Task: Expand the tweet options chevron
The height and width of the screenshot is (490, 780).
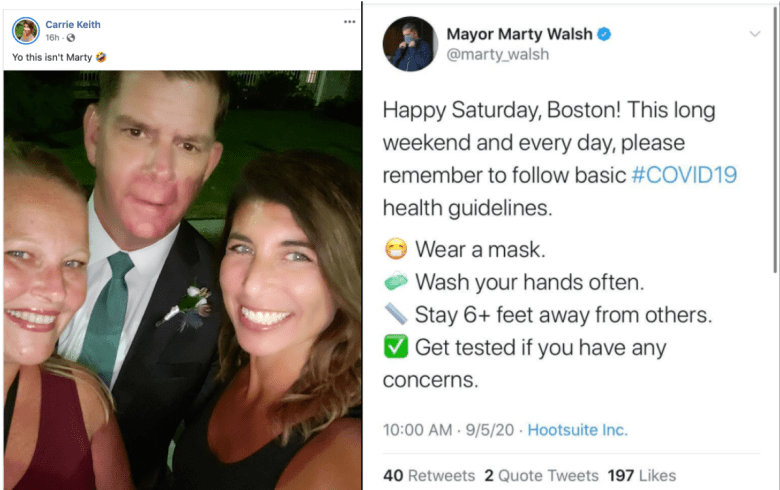Action: [755, 34]
